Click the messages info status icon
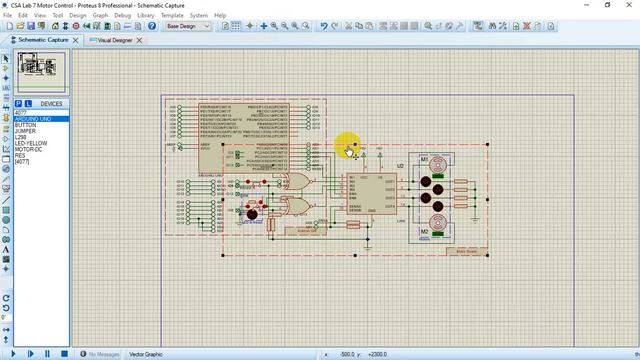 pyautogui.click(x=83, y=354)
